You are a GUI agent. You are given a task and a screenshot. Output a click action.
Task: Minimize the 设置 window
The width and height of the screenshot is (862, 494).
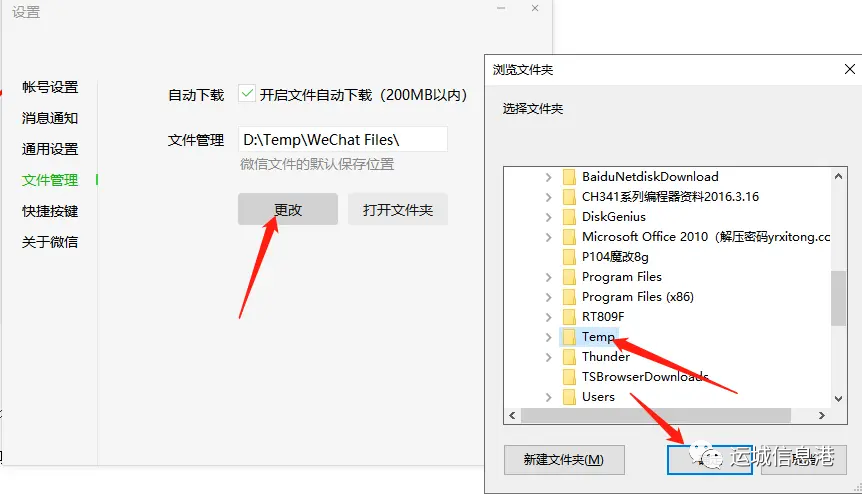[x=501, y=8]
